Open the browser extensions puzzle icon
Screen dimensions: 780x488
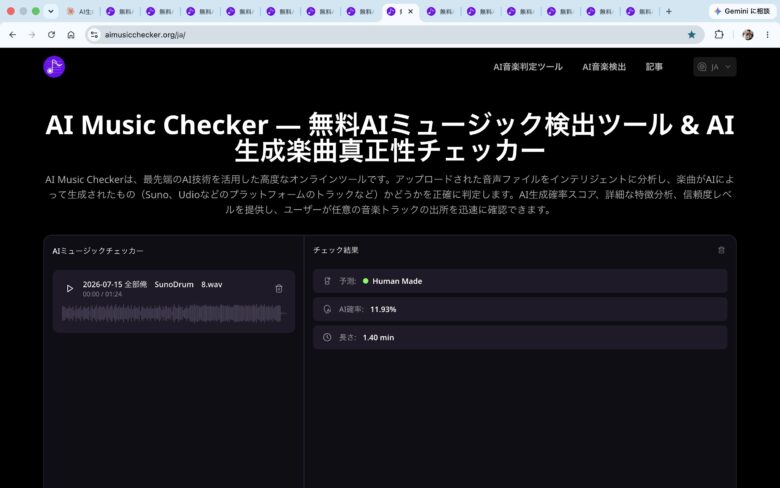click(719, 35)
